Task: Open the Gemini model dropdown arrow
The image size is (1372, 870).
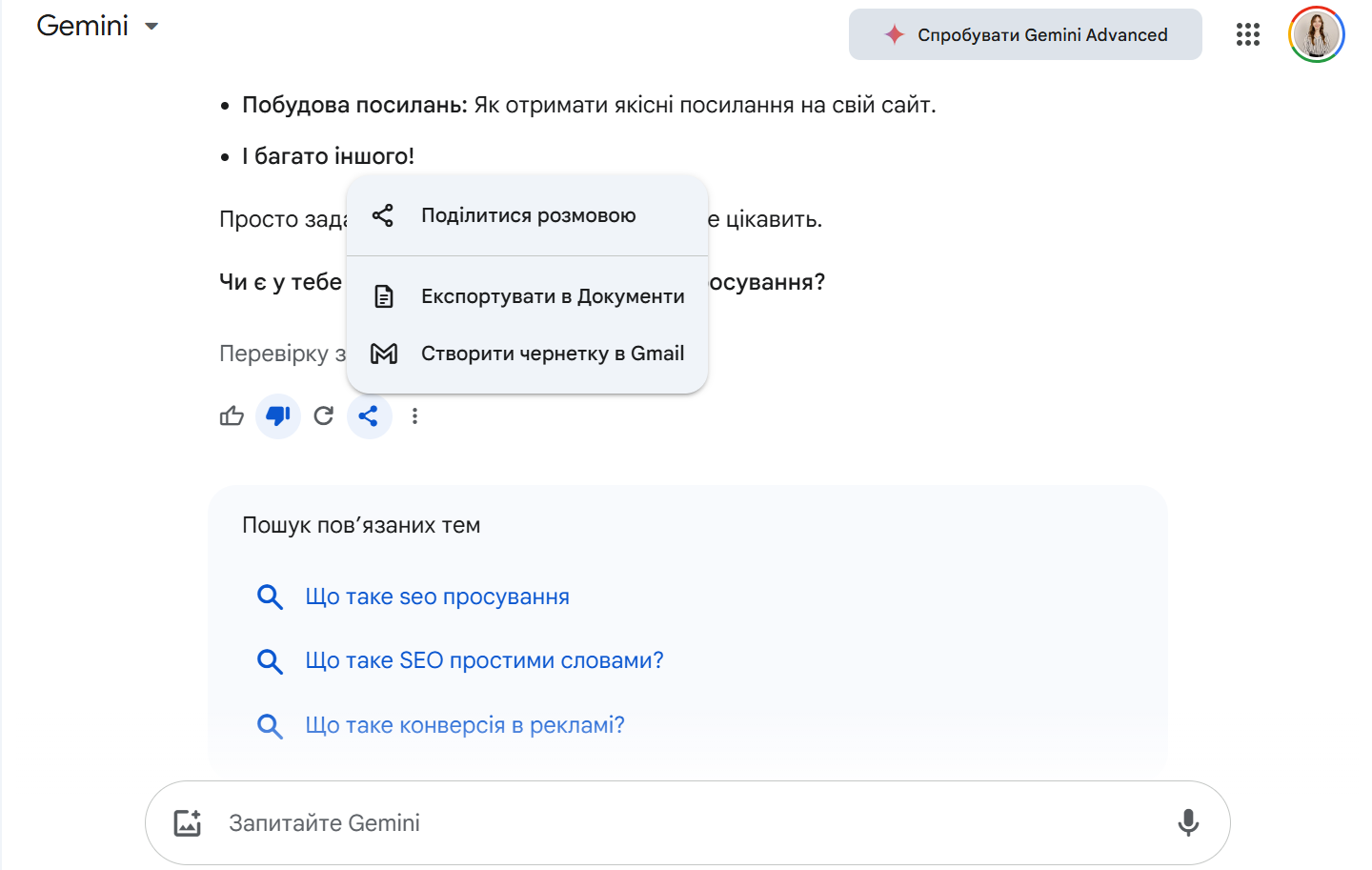Action: (151, 27)
